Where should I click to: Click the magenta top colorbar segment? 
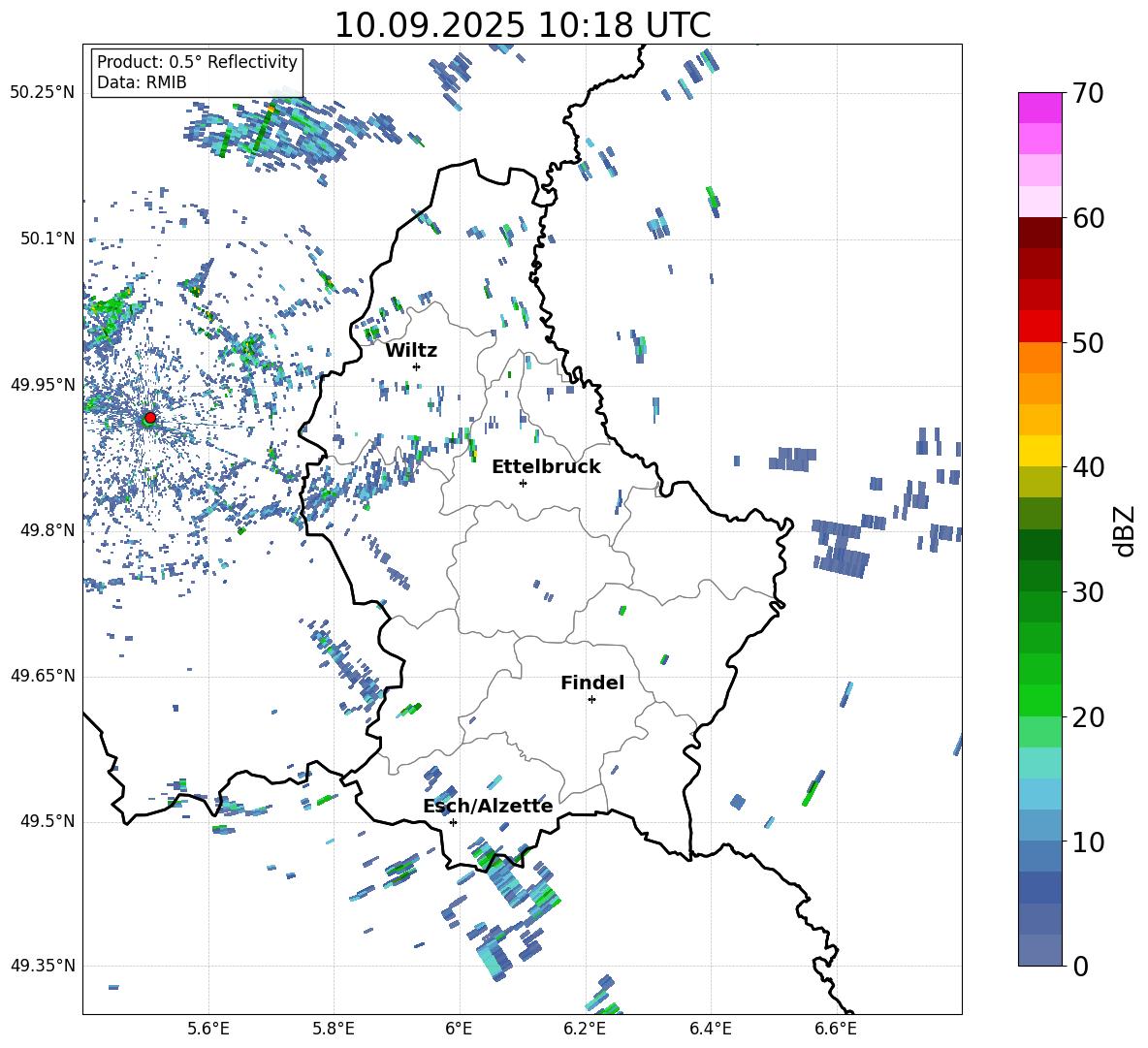coord(1039,108)
